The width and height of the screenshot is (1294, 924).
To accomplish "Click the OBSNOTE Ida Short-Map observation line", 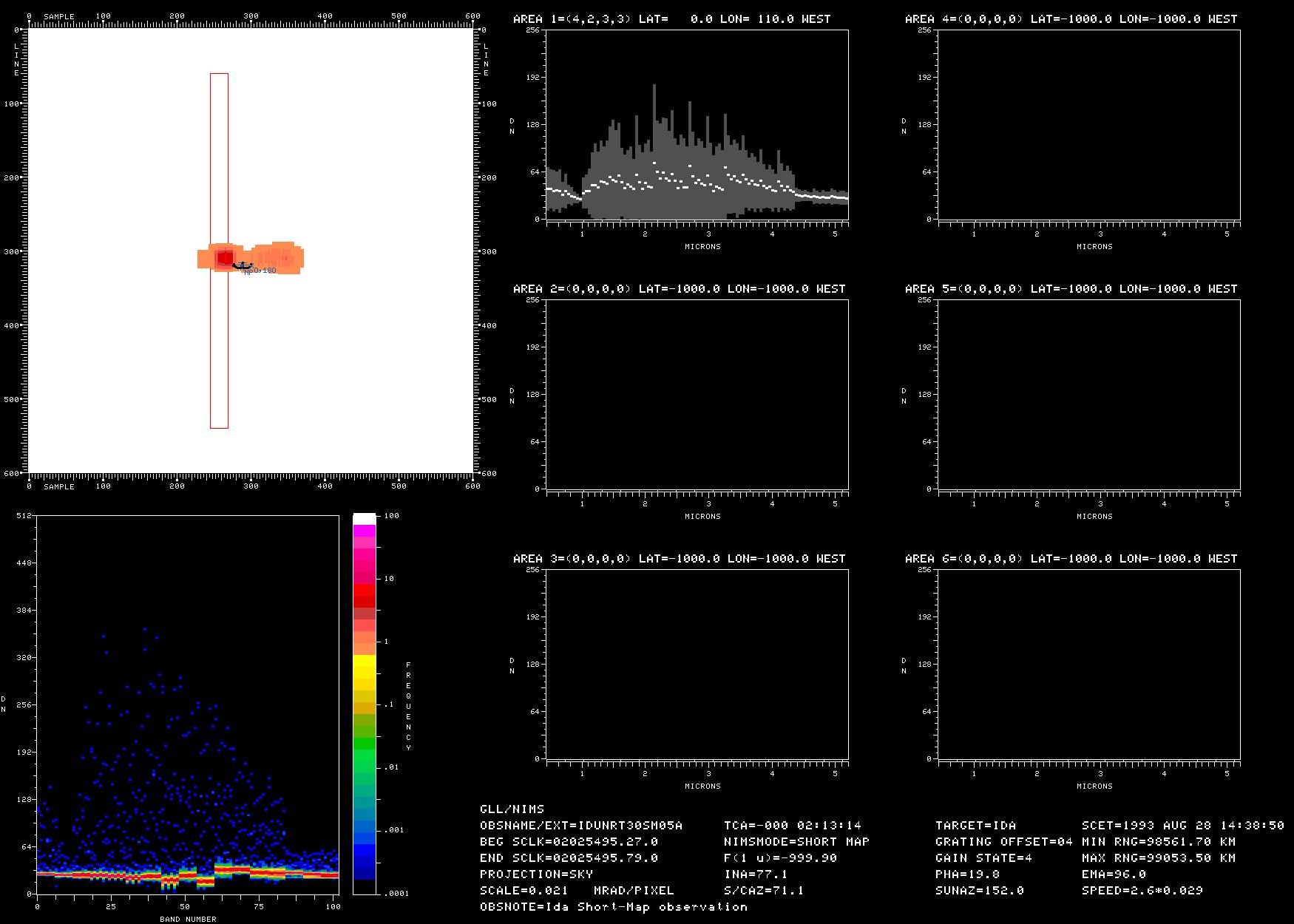I will tap(613, 907).
